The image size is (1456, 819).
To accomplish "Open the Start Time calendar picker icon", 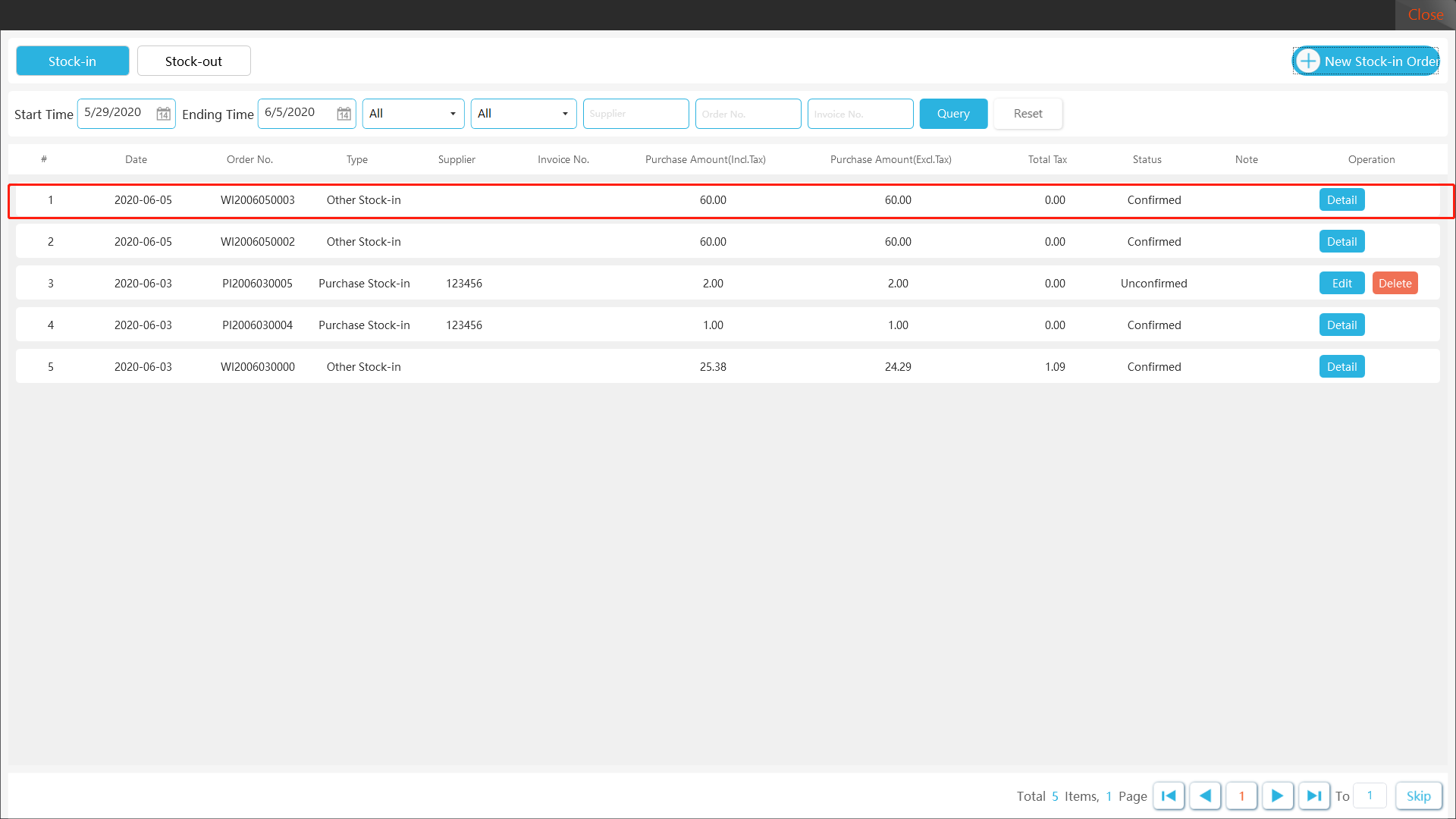I will coord(163,114).
